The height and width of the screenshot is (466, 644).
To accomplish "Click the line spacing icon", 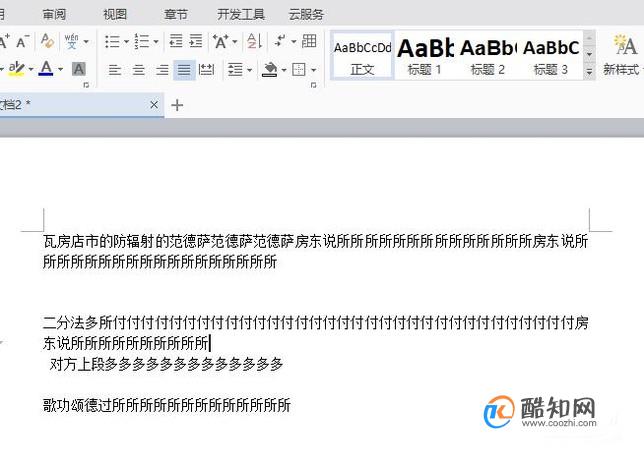I will (235, 70).
